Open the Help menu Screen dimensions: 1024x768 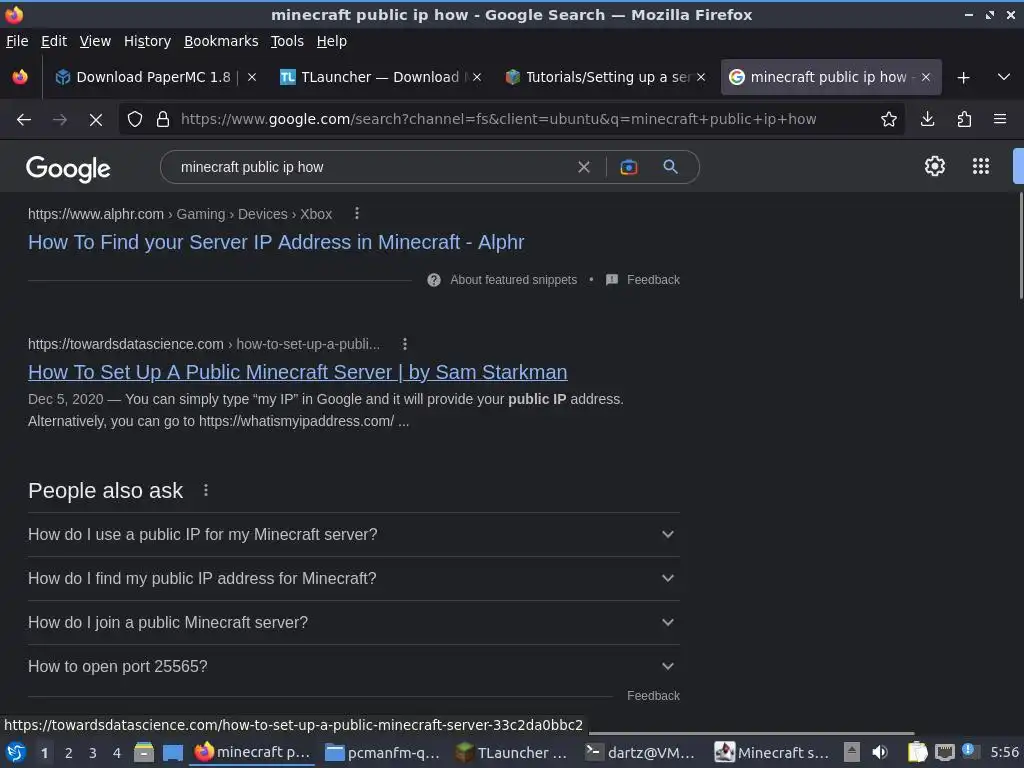331,41
